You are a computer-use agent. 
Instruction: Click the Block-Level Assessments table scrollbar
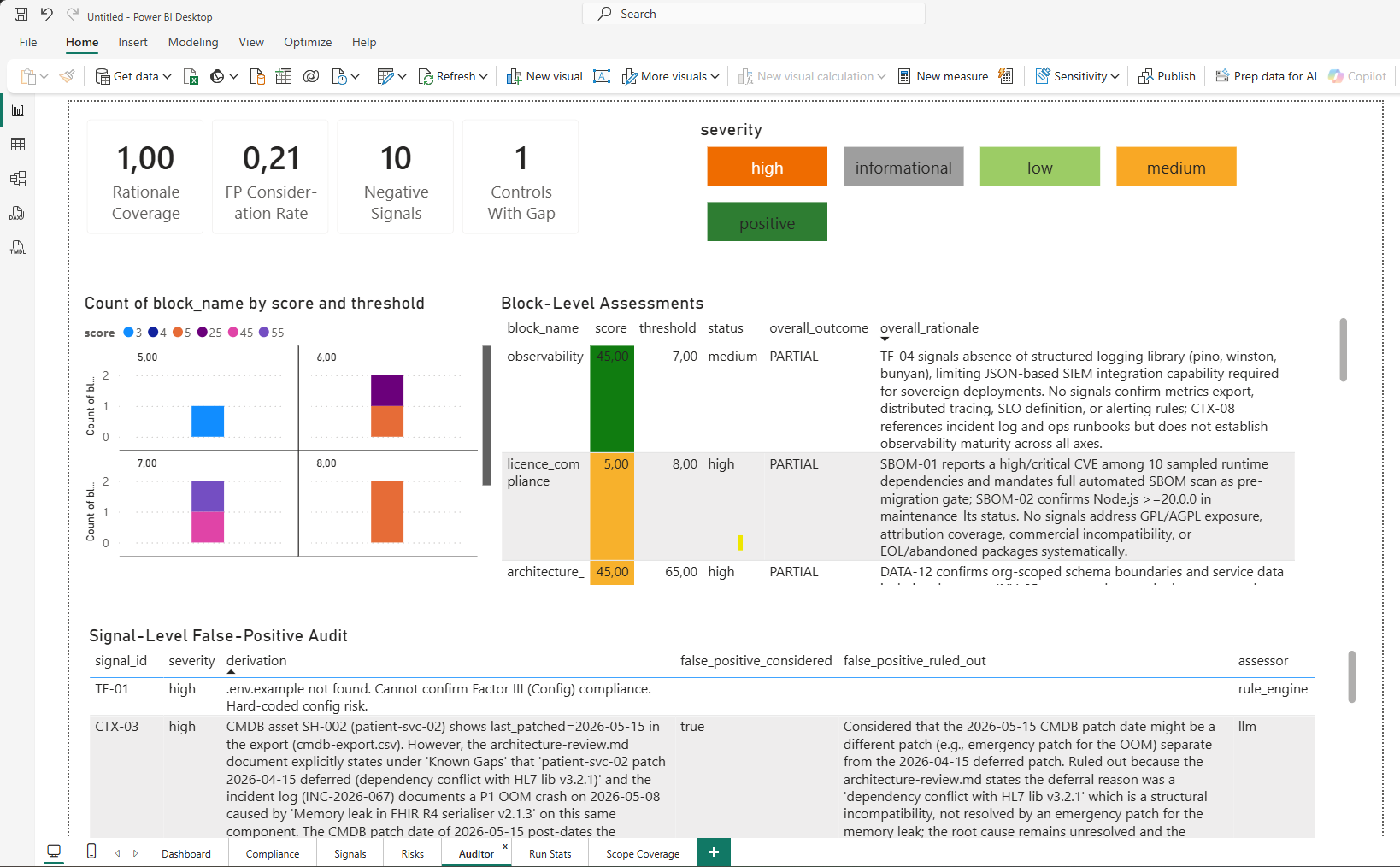tap(1343, 350)
